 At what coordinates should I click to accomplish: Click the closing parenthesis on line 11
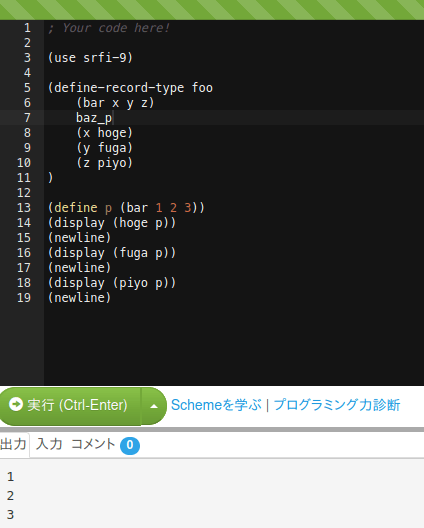click(51, 177)
